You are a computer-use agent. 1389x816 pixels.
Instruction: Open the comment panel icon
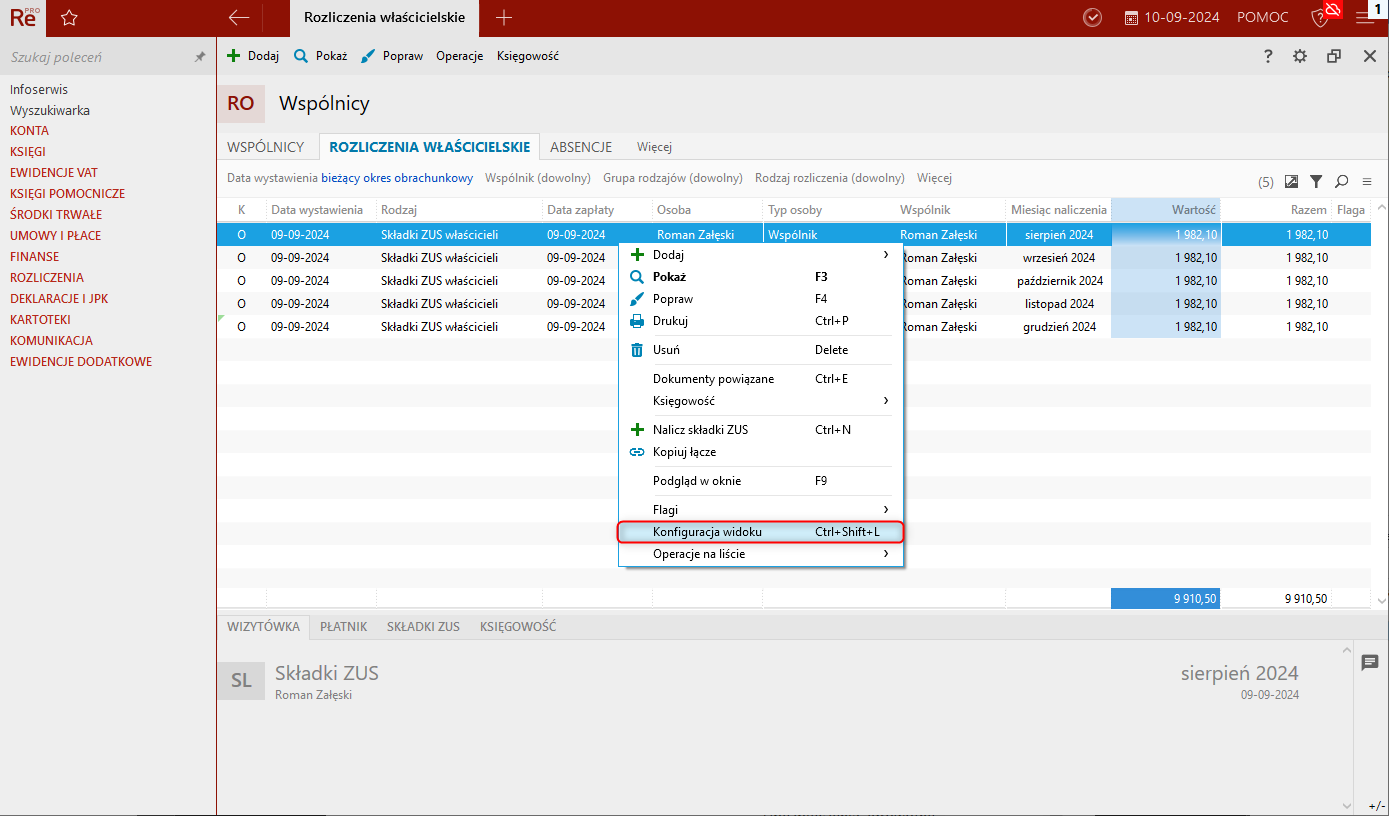[x=1369, y=662]
